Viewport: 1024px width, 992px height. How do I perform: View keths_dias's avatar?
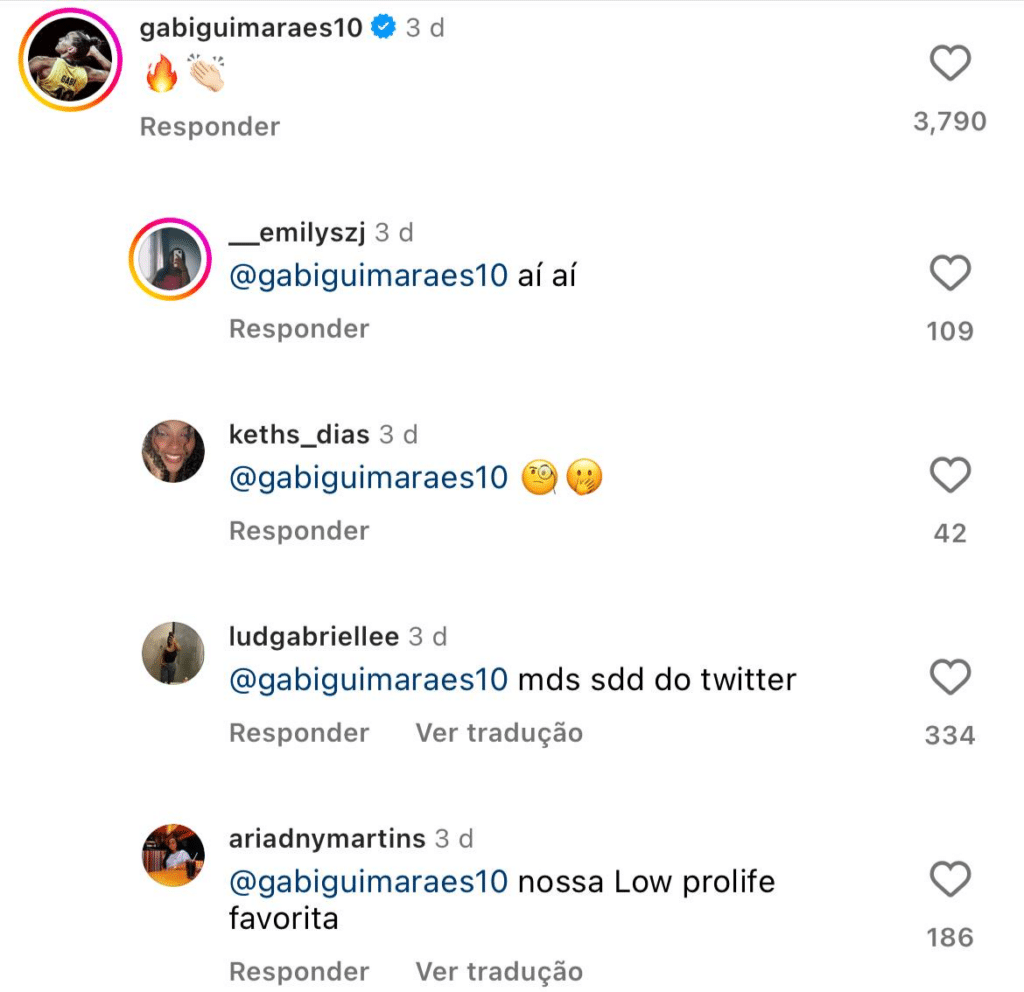pyautogui.click(x=173, y=451)
